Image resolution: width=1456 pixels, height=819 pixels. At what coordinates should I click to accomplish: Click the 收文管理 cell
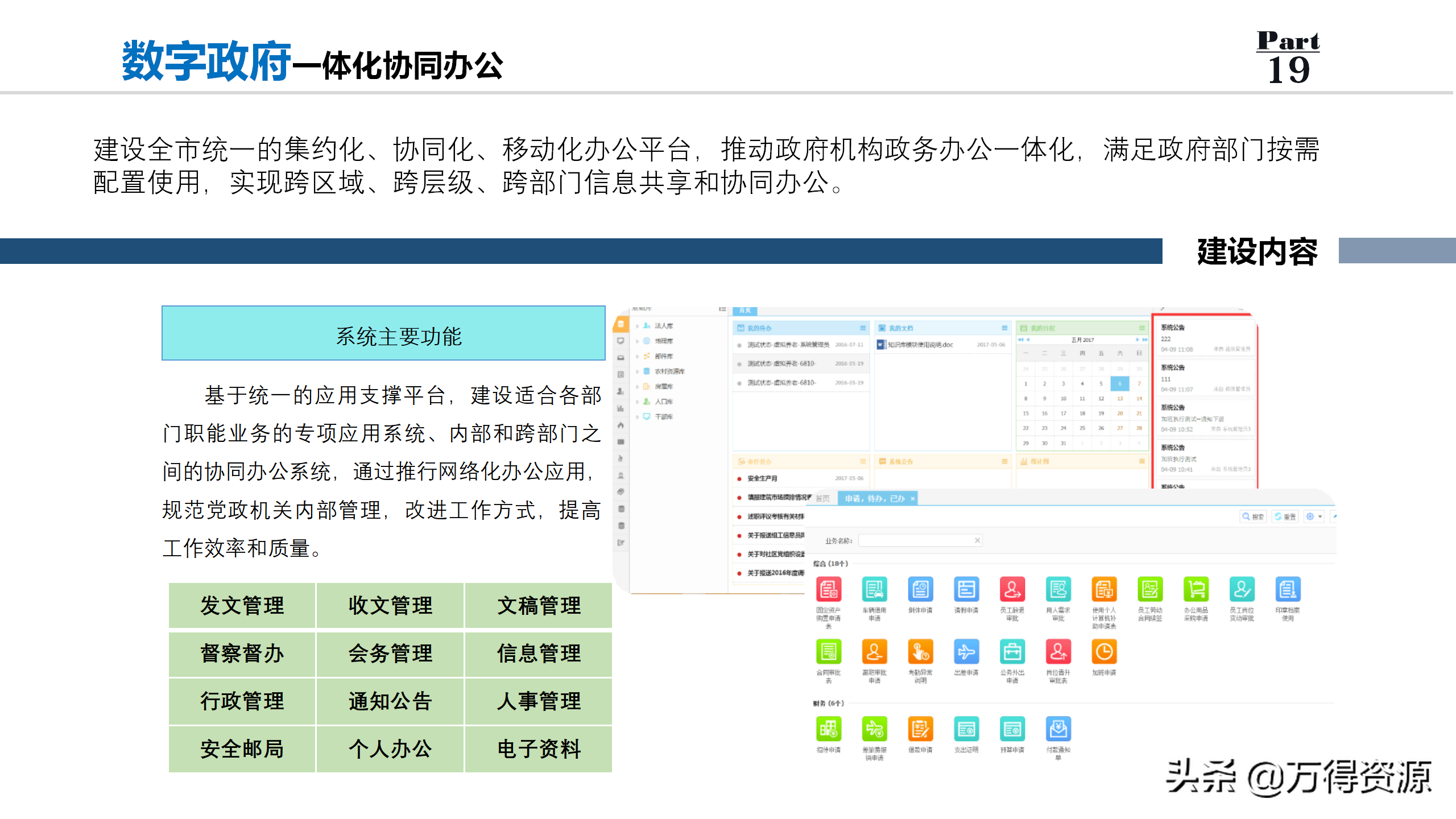click(390, 606)
